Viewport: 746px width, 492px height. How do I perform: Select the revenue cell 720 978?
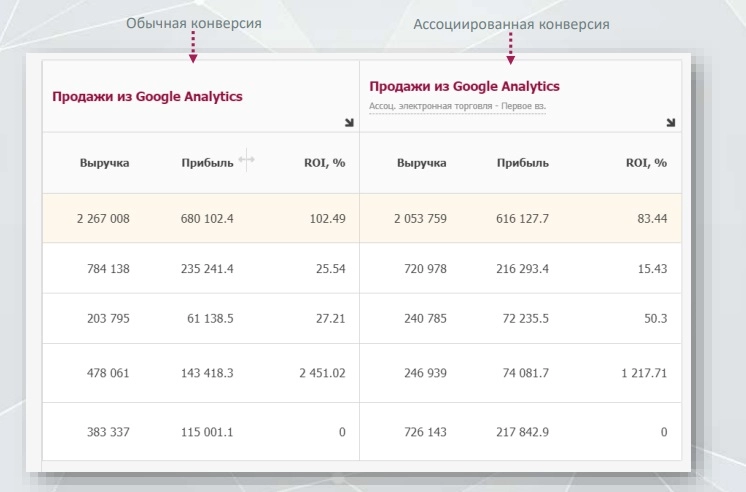coord(425,269)
